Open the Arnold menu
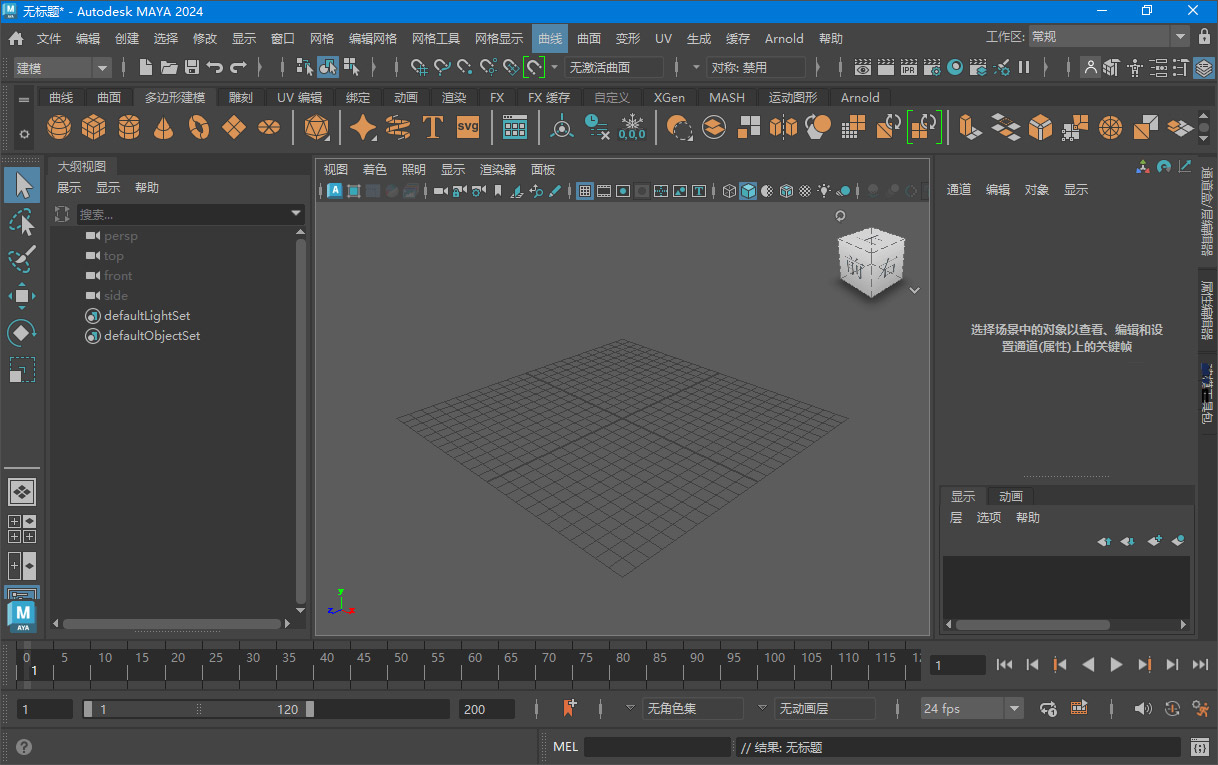The height and width of the screenshot is (765, 1218). coord(784,38)
